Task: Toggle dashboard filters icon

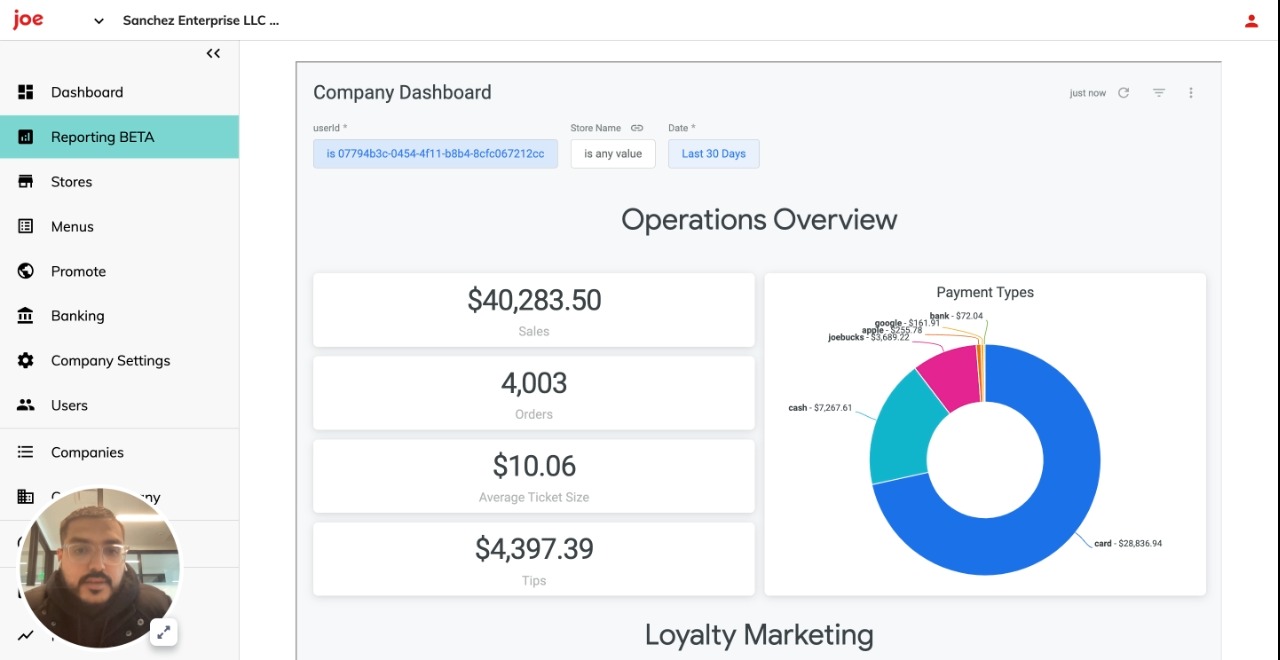Action: pos(1159,93)
